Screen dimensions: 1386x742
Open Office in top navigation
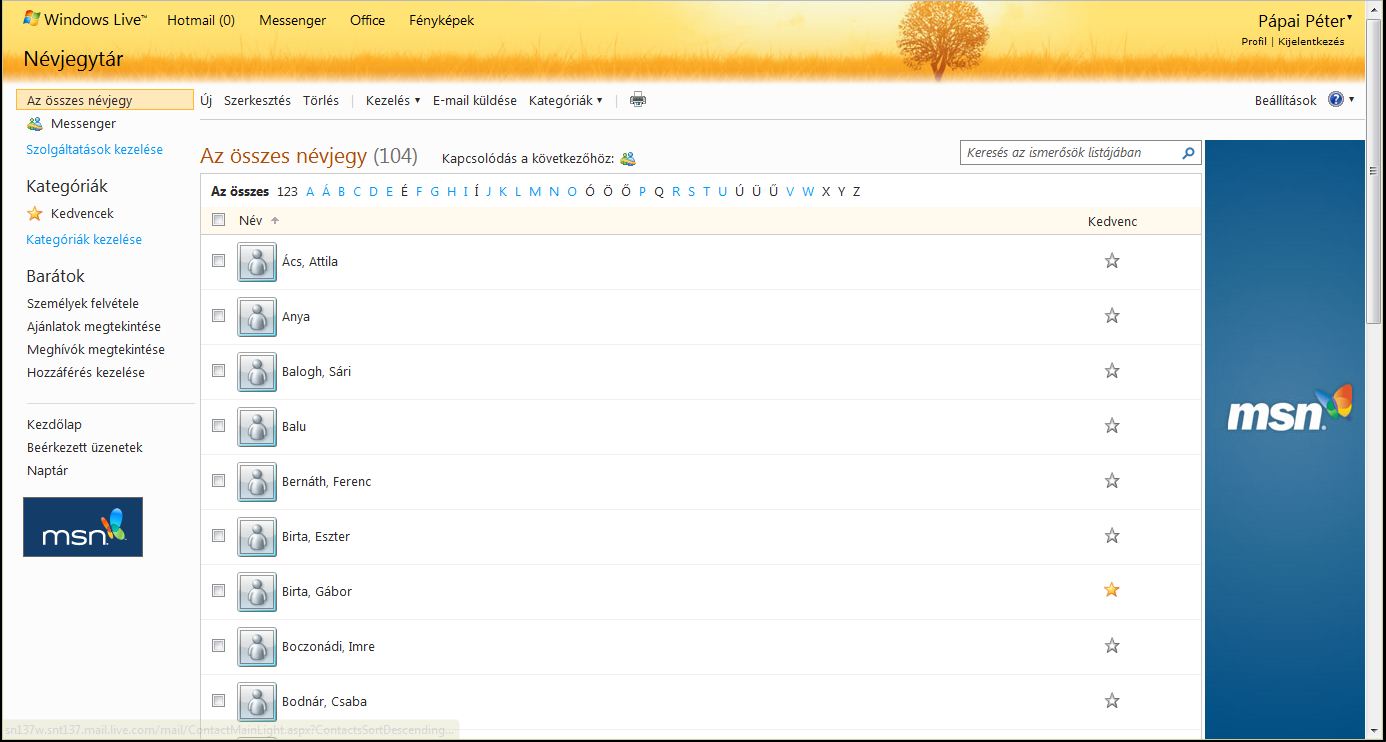(x=367, y=20)
